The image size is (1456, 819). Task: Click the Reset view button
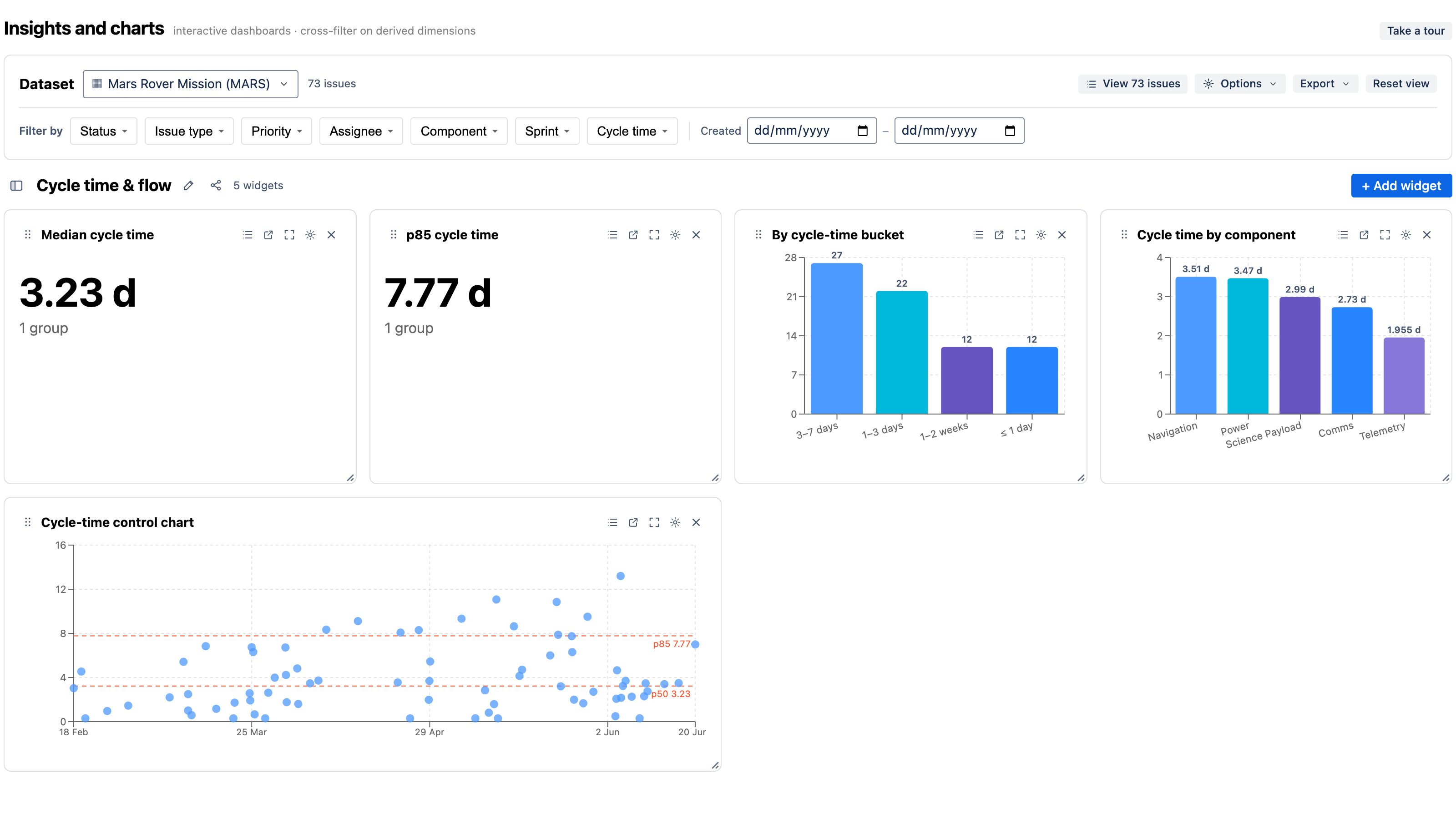(x=1400, y=84)
